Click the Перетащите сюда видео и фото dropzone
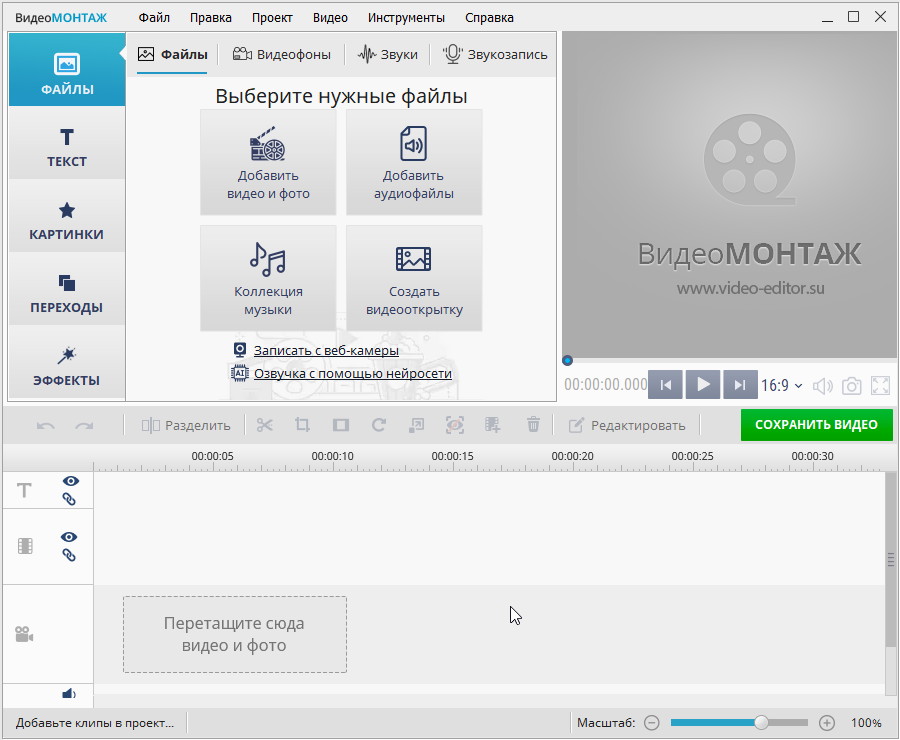The image size is (900, 740). [235, 634]
